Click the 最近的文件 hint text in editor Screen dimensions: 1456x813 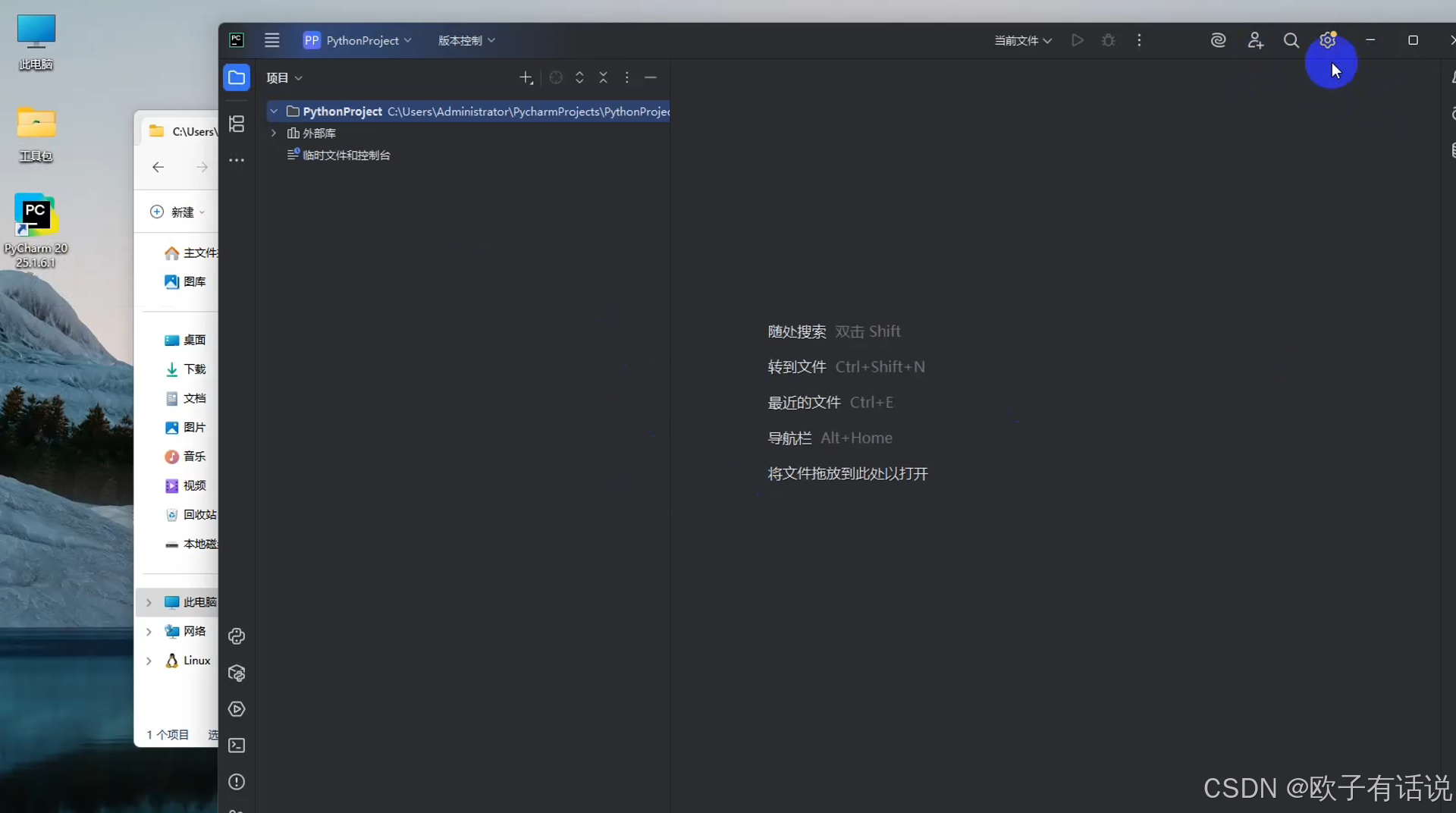804,403
